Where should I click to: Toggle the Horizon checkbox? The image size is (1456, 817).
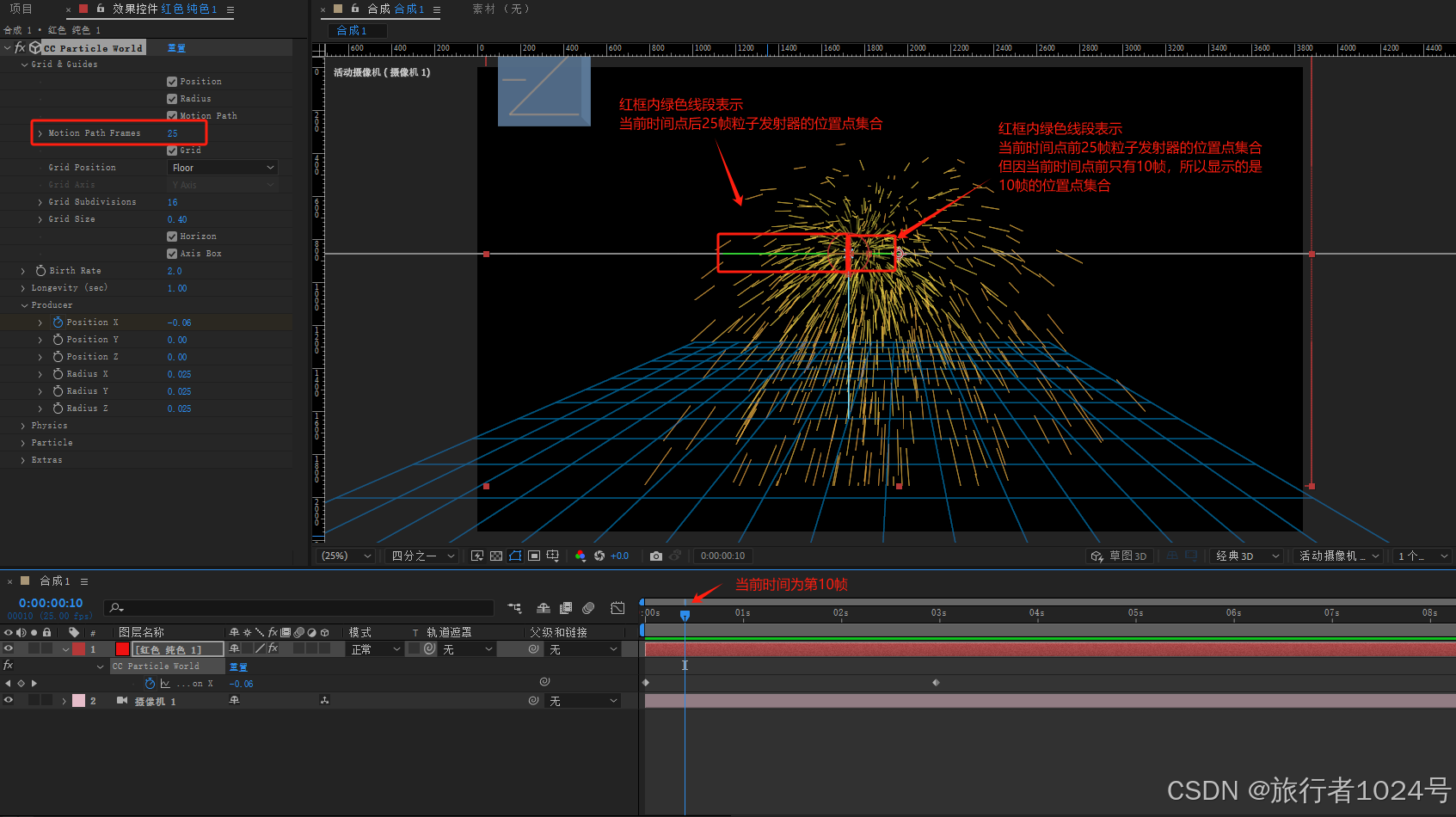point(172,236)
